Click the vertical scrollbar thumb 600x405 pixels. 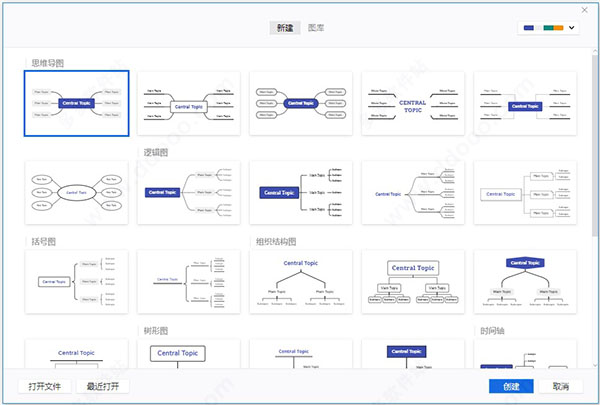click(595, 145)
